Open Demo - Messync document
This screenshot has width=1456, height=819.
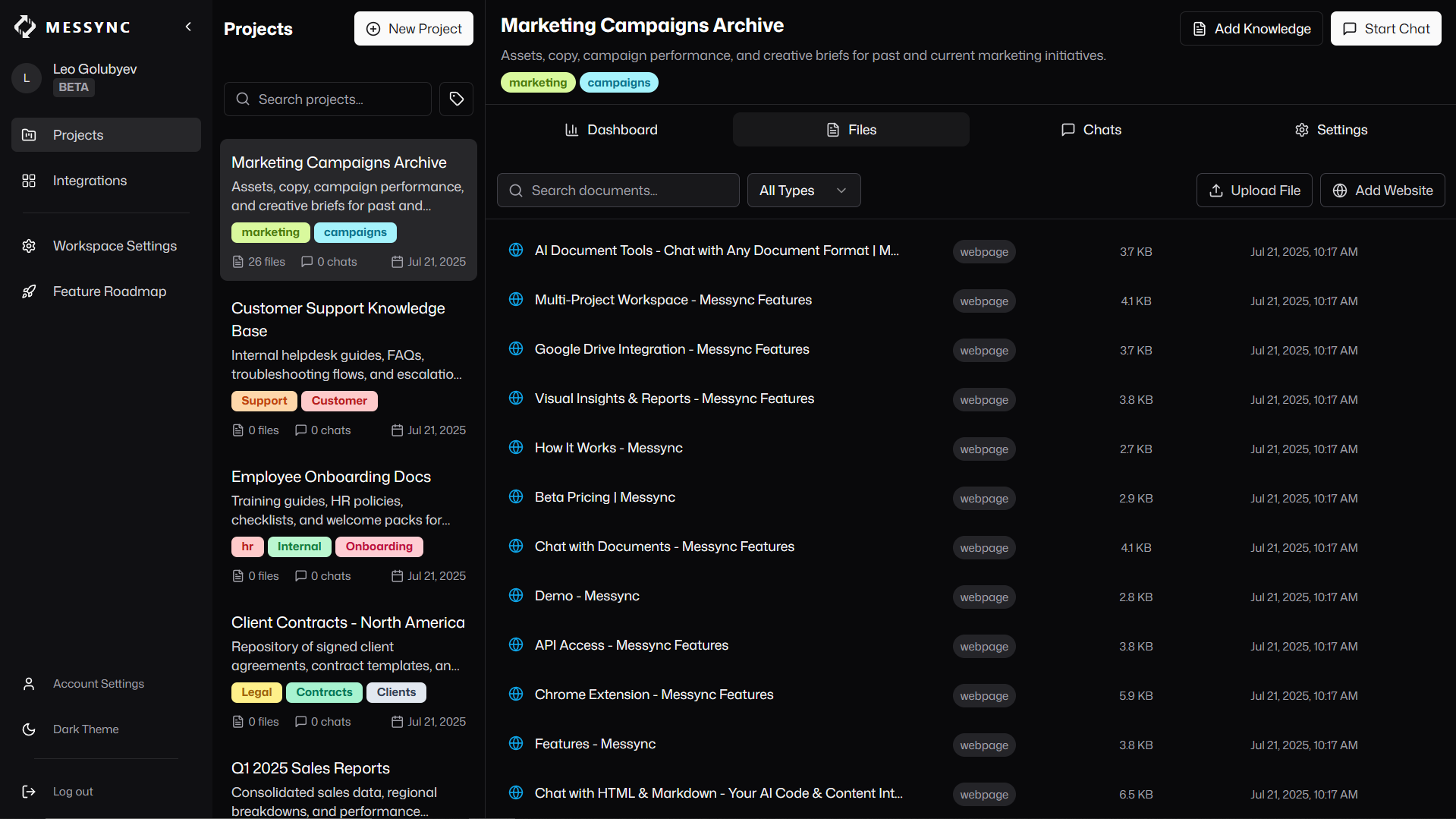[587, 596]
